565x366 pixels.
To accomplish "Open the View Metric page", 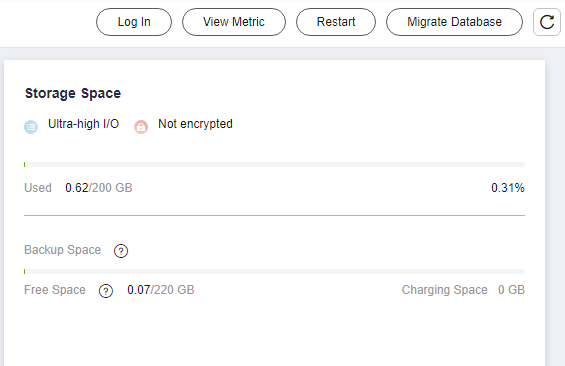I will 234,22.
